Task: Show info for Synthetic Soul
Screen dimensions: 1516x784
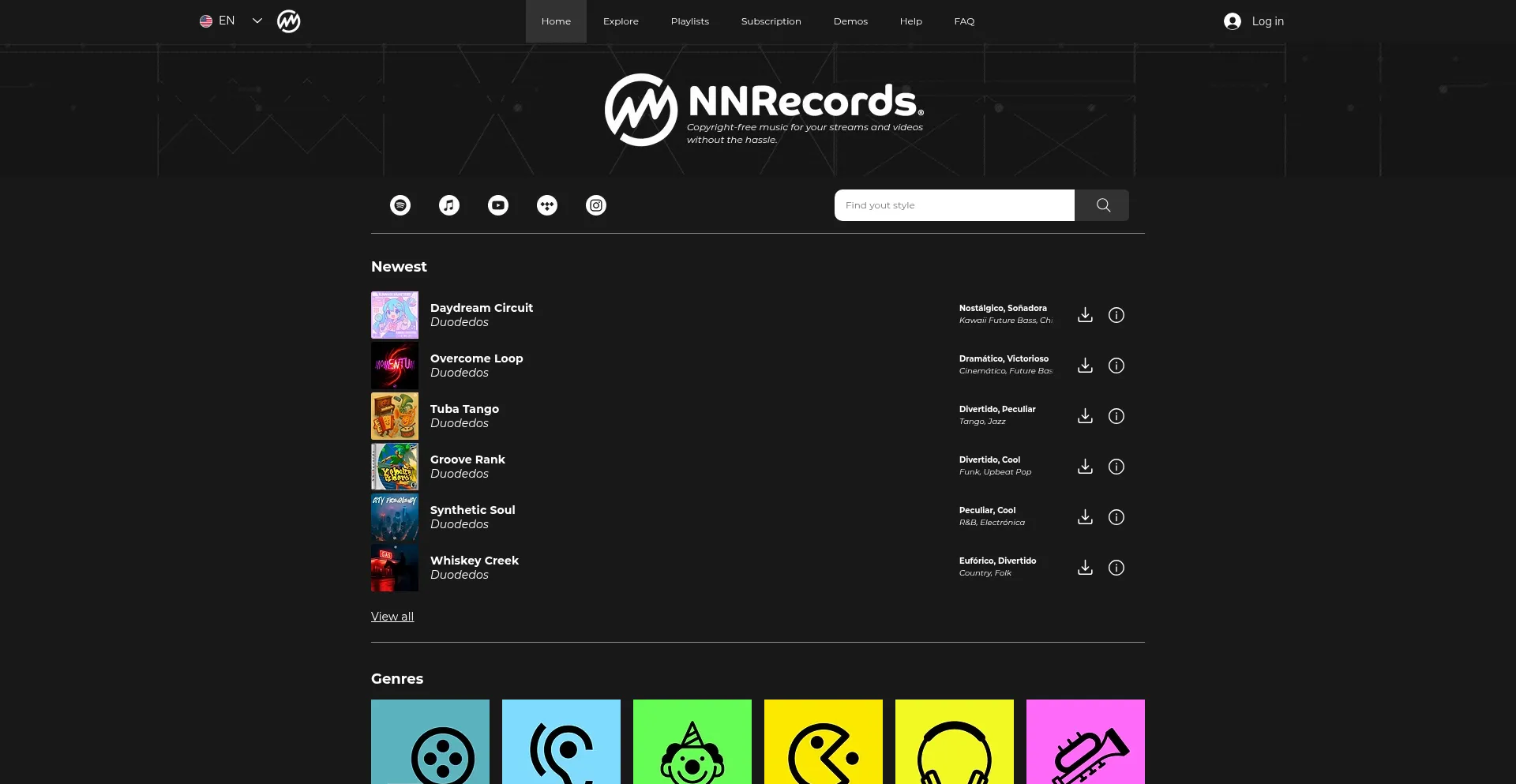Action: [1116, 517]
